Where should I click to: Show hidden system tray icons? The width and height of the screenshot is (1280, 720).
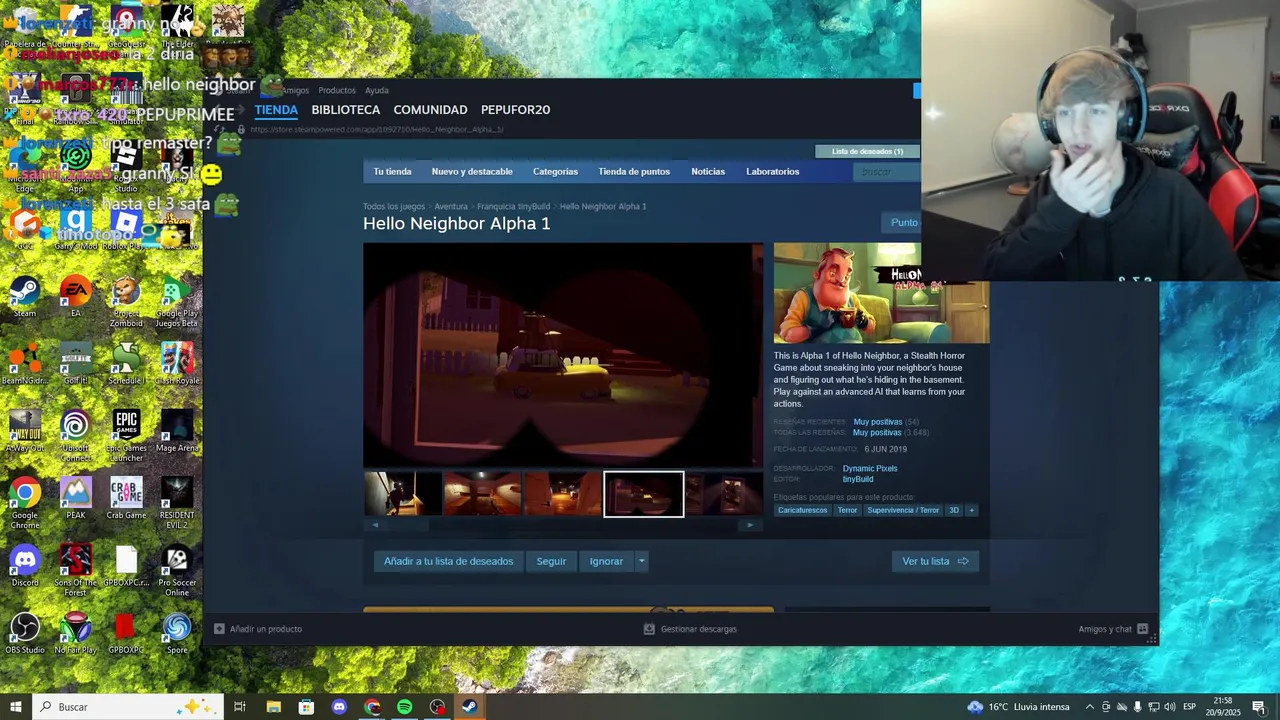[1089, 707]
